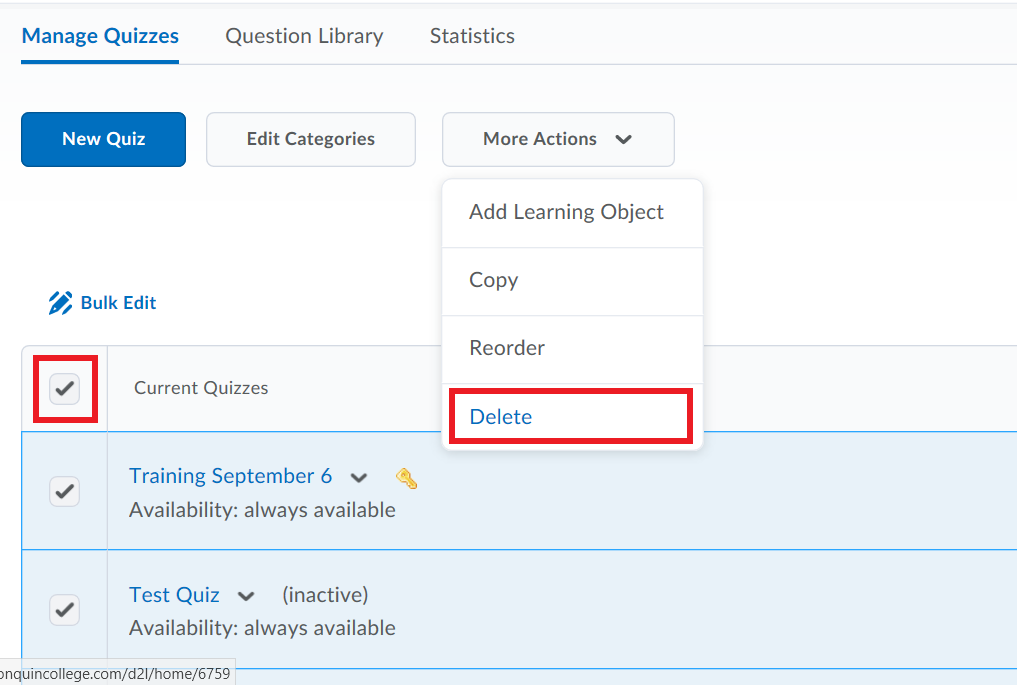Viewport: 1017px width, 685px height.
Task: Open the Statistics tab
Action: point(471,35)
